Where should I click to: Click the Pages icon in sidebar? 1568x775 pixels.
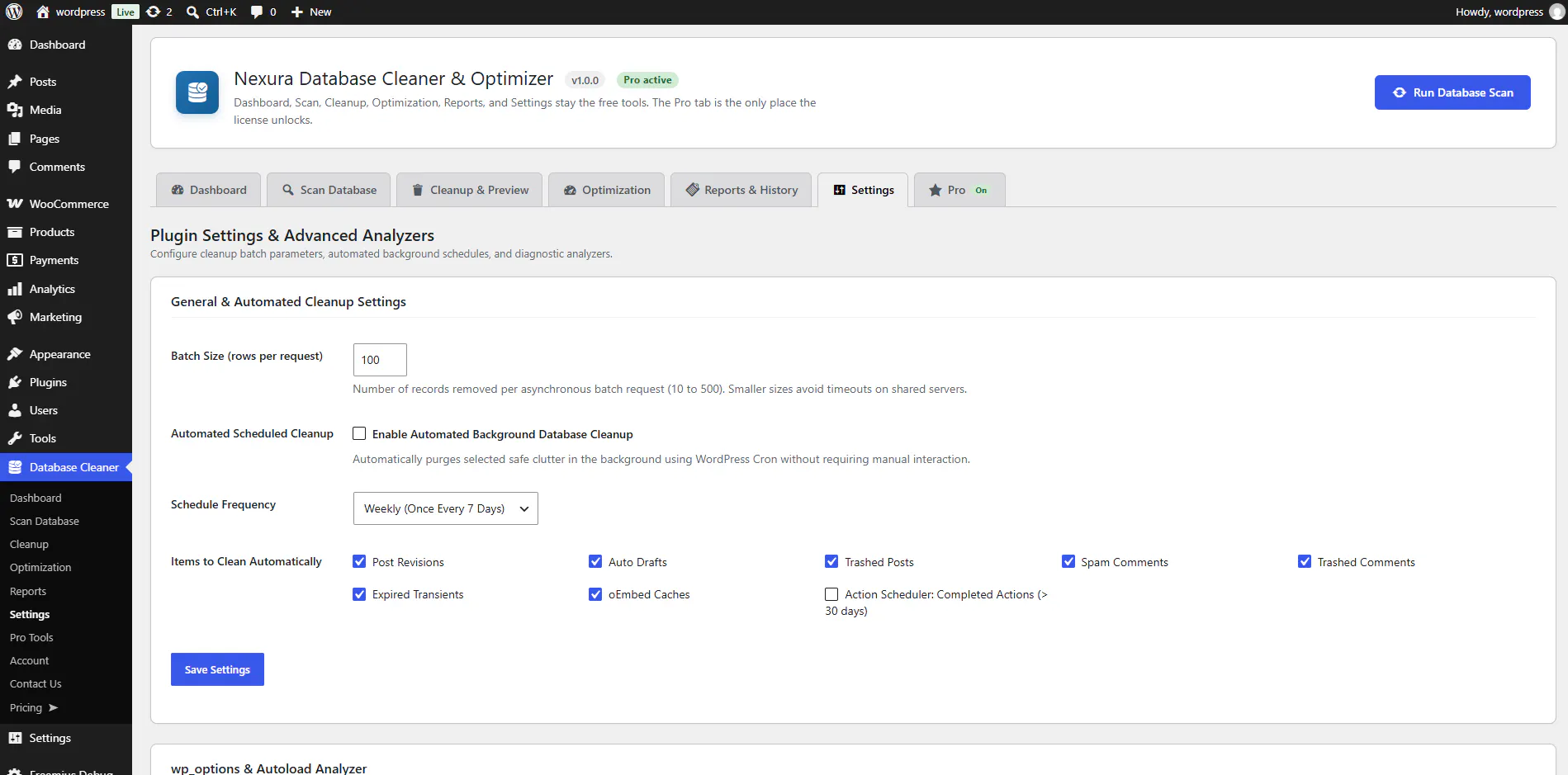(15, 139)
